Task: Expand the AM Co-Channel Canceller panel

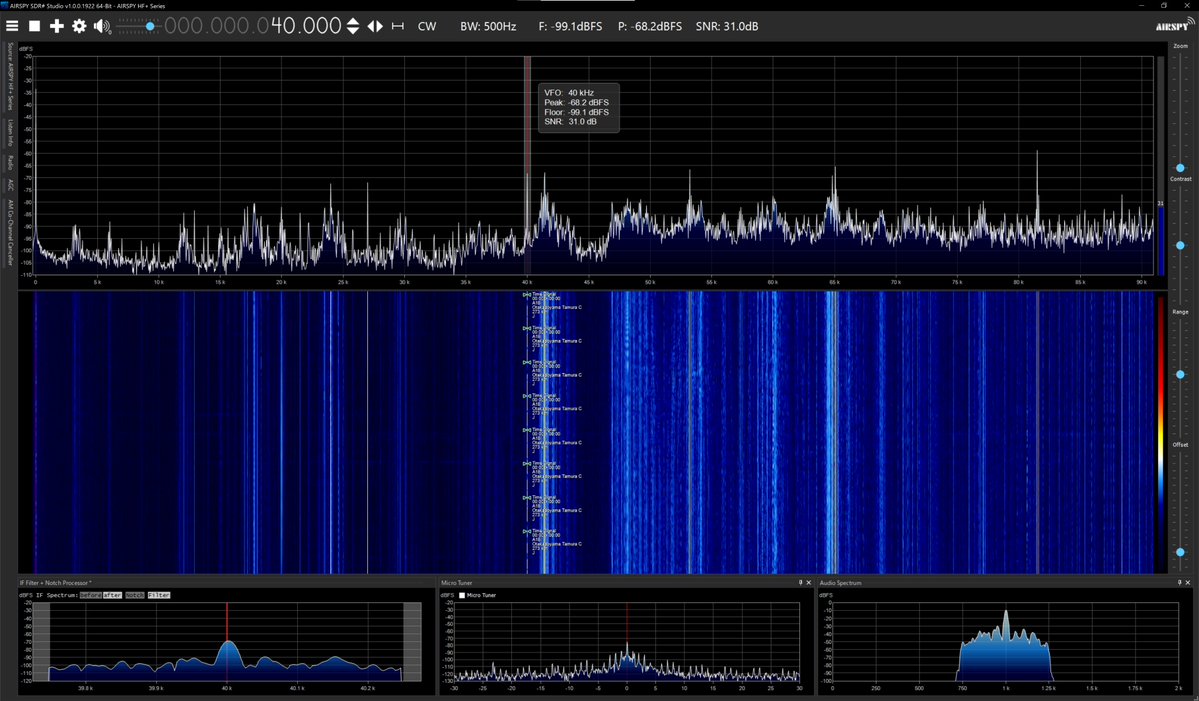Action: pyautogui.click(x=7, y=232)
